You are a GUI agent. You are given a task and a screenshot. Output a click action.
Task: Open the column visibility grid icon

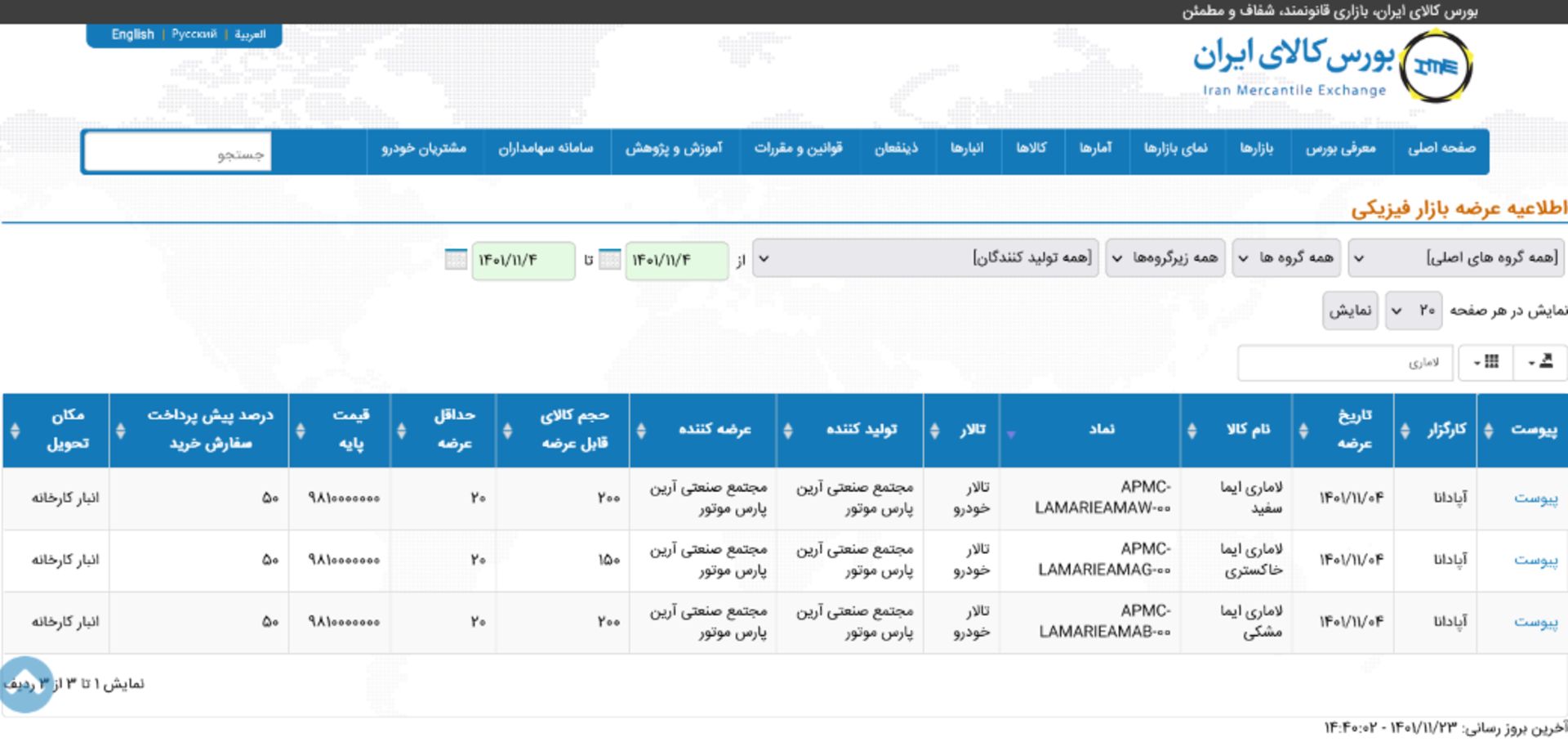click(x=1486, y=362)
